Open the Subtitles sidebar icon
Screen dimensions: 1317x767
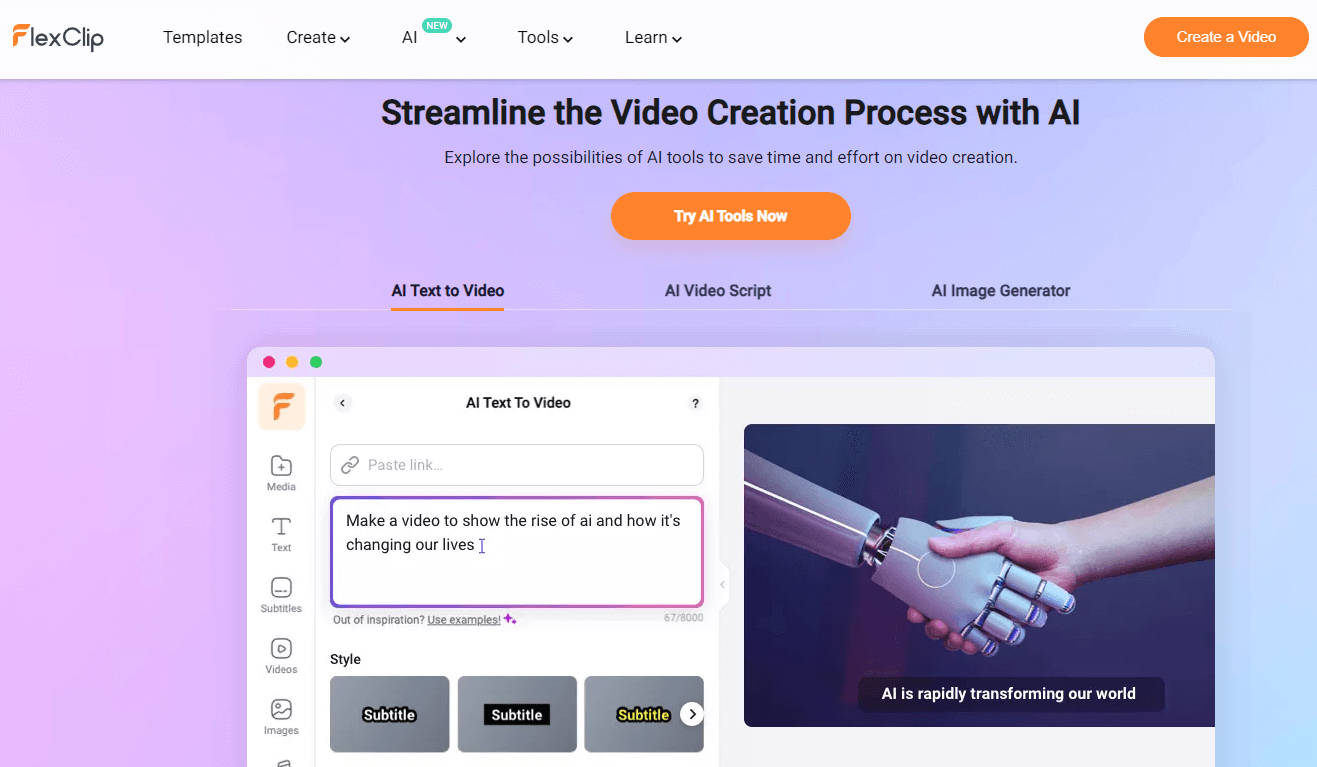pyautogui.click(x=281, y=594)
